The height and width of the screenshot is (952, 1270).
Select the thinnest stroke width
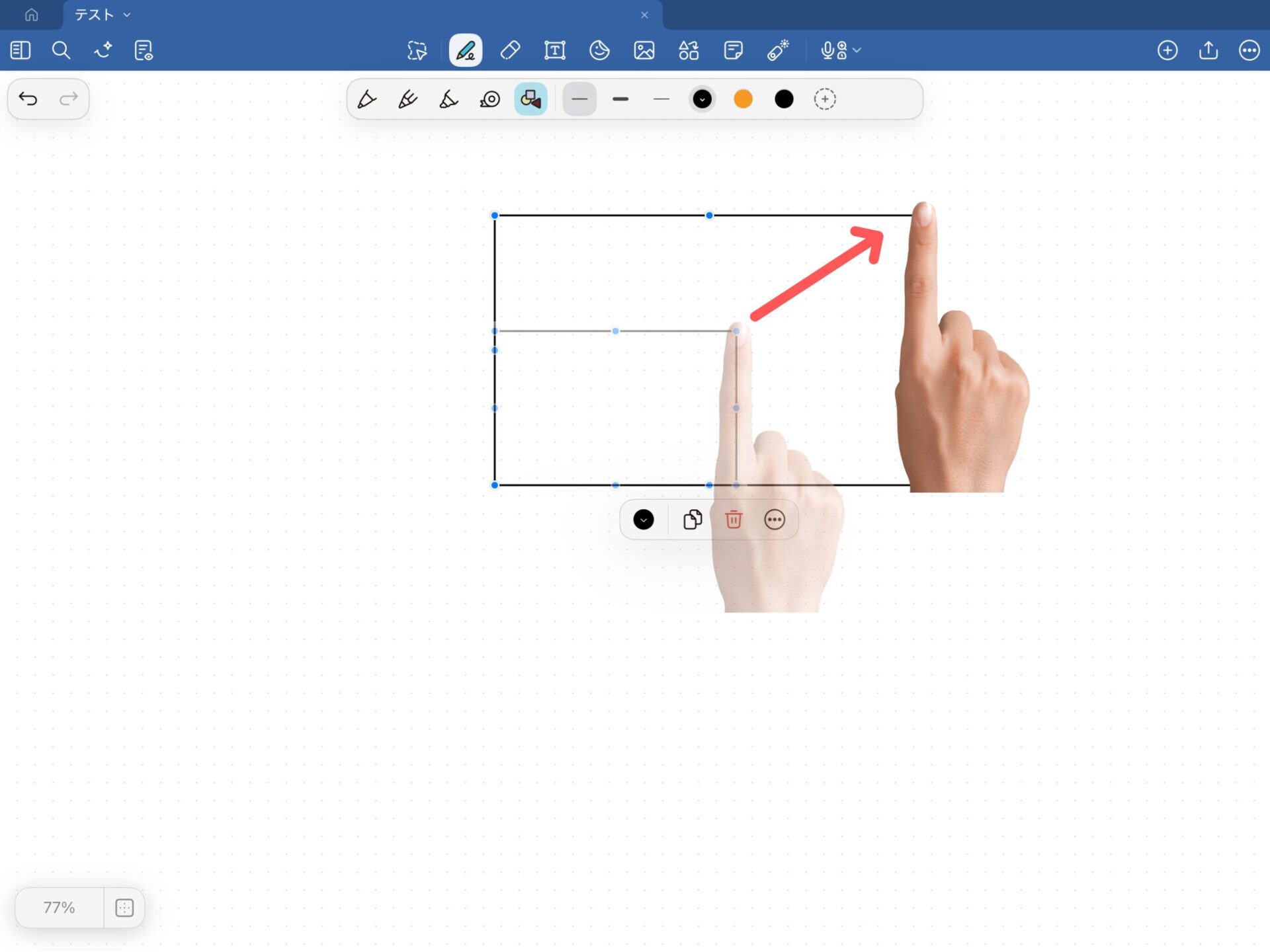(661, 99)
